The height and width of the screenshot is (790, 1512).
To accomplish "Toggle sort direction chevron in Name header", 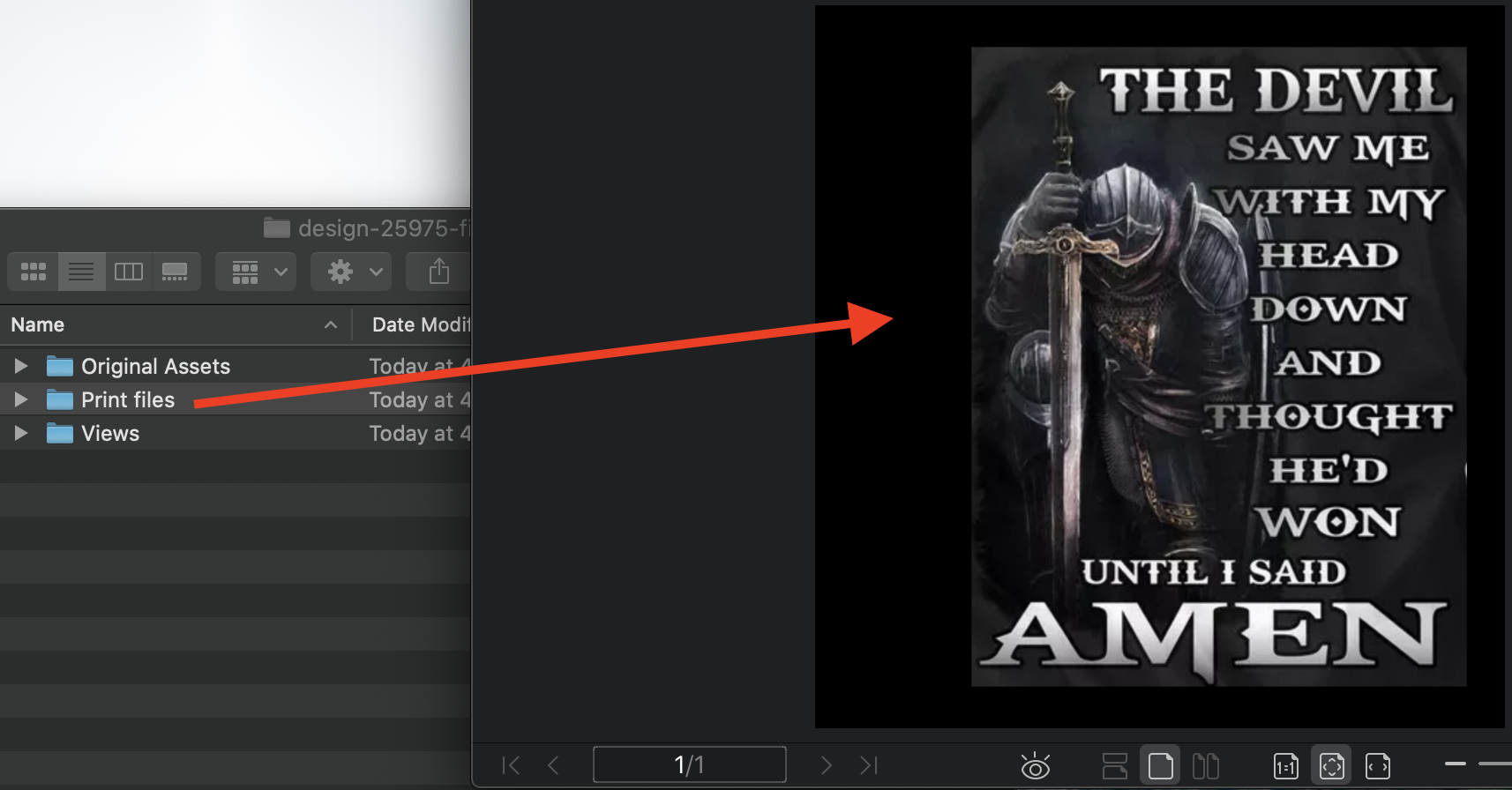I will click(331, 324).
